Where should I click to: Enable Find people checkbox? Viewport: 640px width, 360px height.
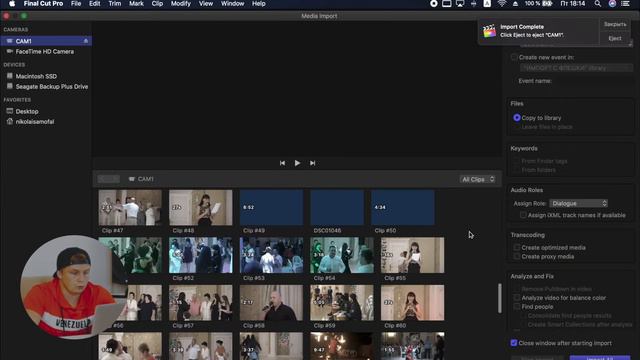click(x=517, y=307)
